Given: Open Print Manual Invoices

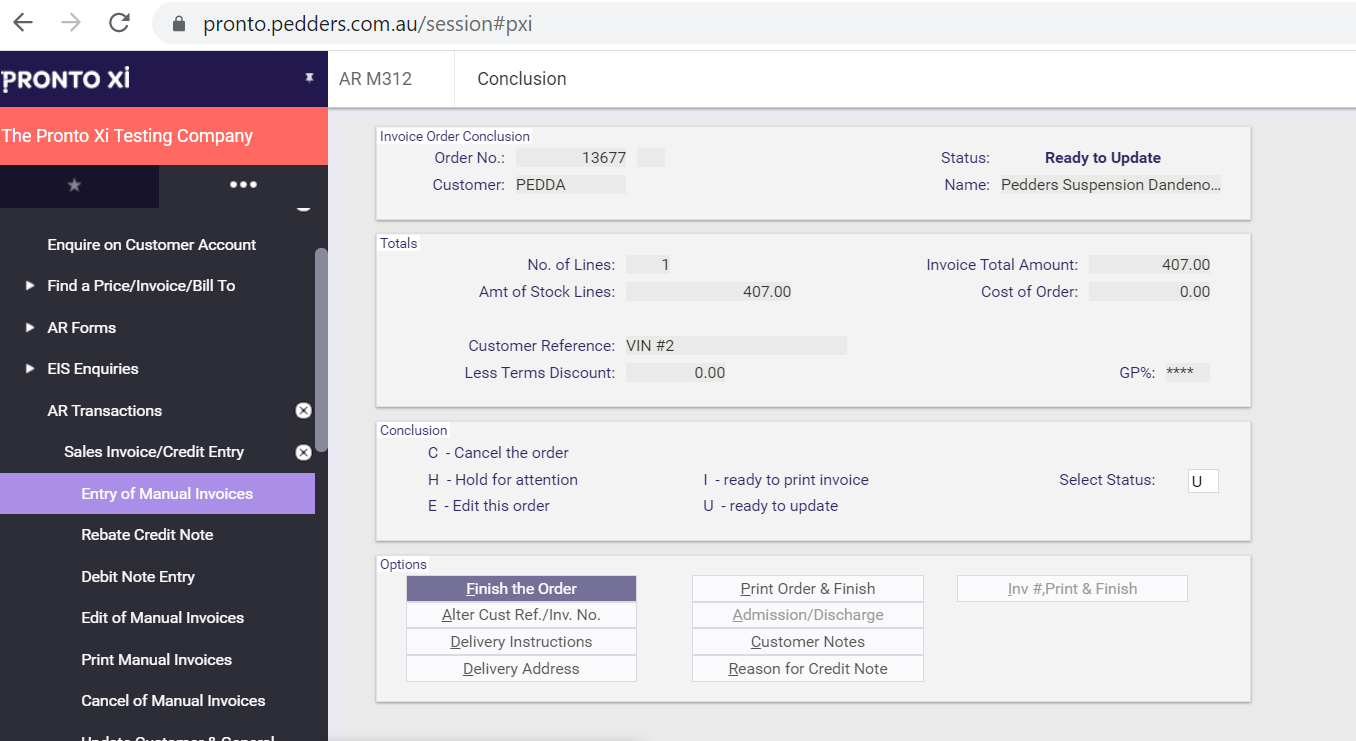Looking at the screenshot, I should point(156,660).
